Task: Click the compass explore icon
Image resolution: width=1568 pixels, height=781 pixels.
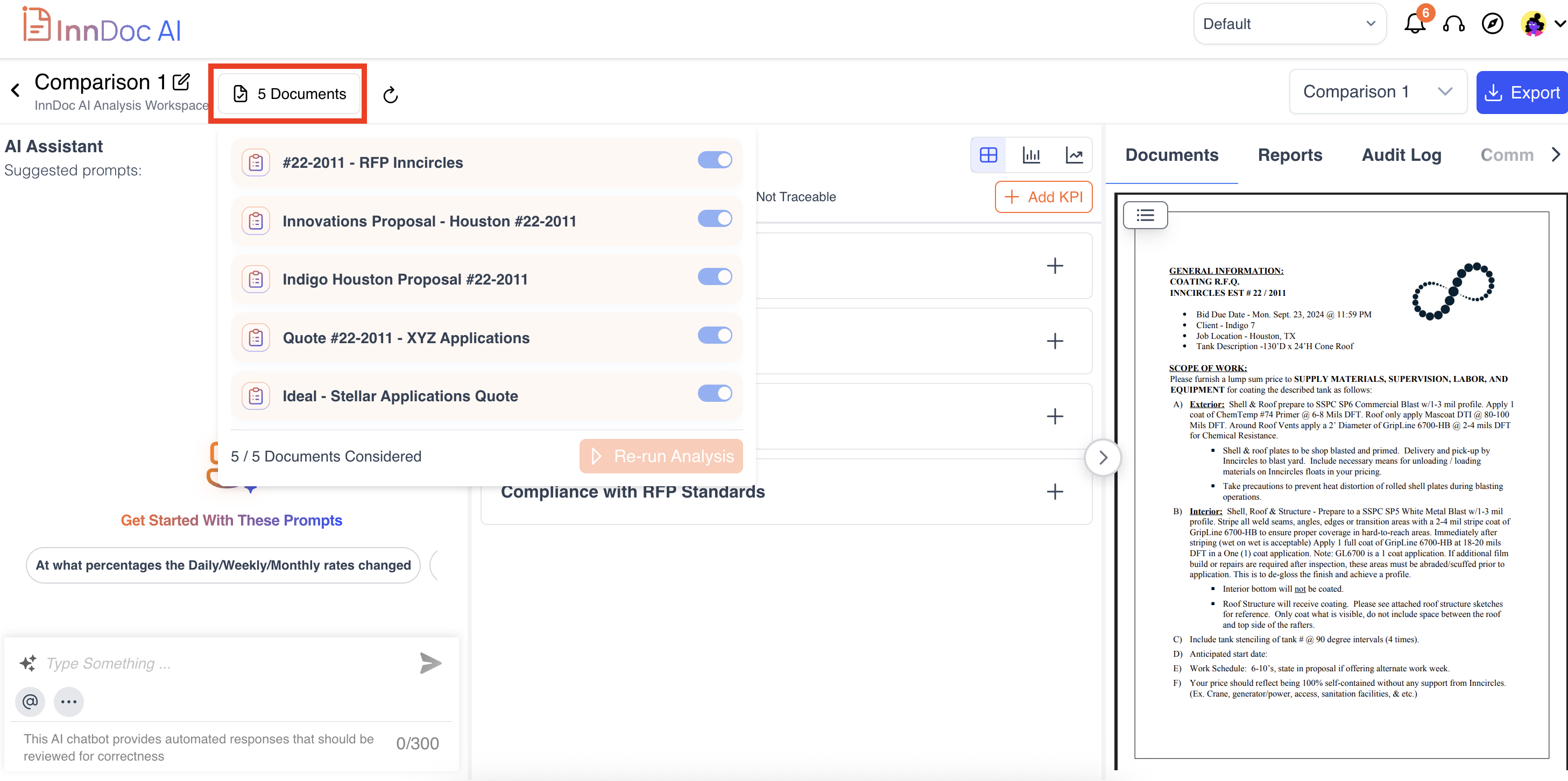Action: [1492, 24]
